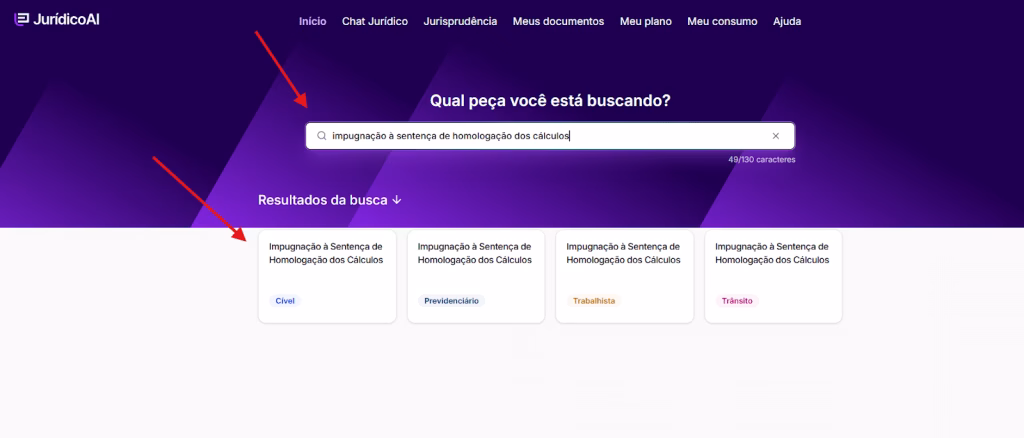Go to the Jurisprudência page
Viewport: 1024px width, 438px height.
click(x=460, y=22)
